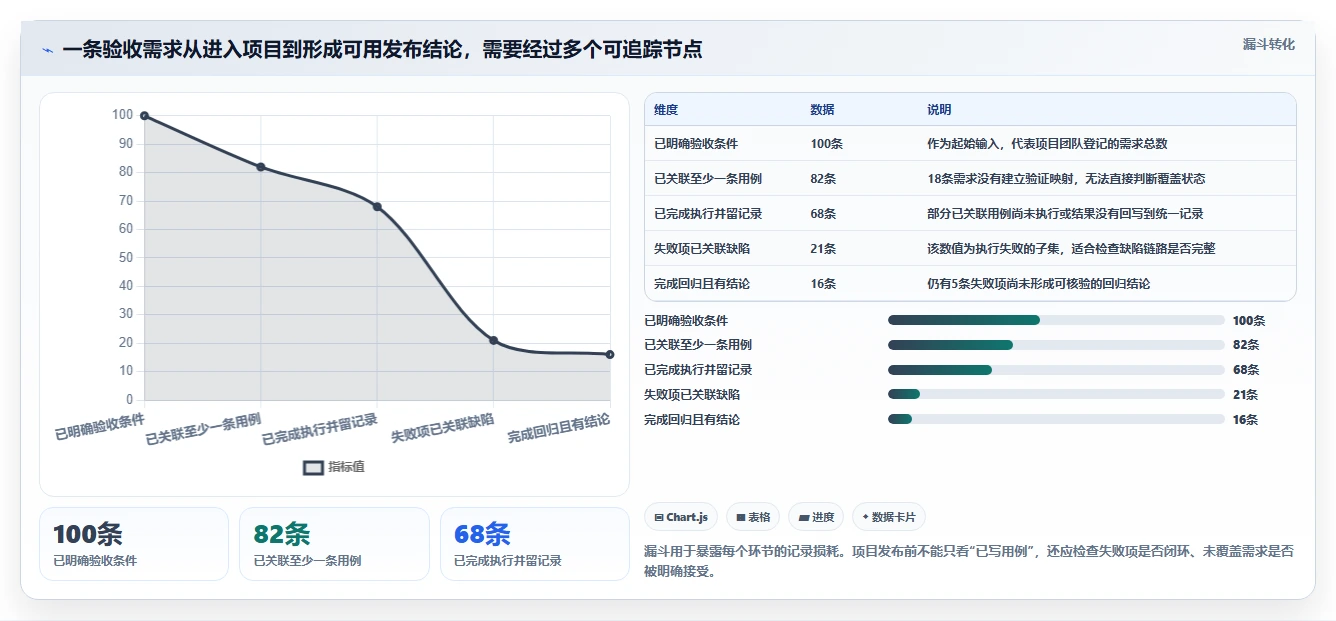The width and height of the screenshot is (1336, 621).
Task: Click table data cell 68条
Action: 823,214
